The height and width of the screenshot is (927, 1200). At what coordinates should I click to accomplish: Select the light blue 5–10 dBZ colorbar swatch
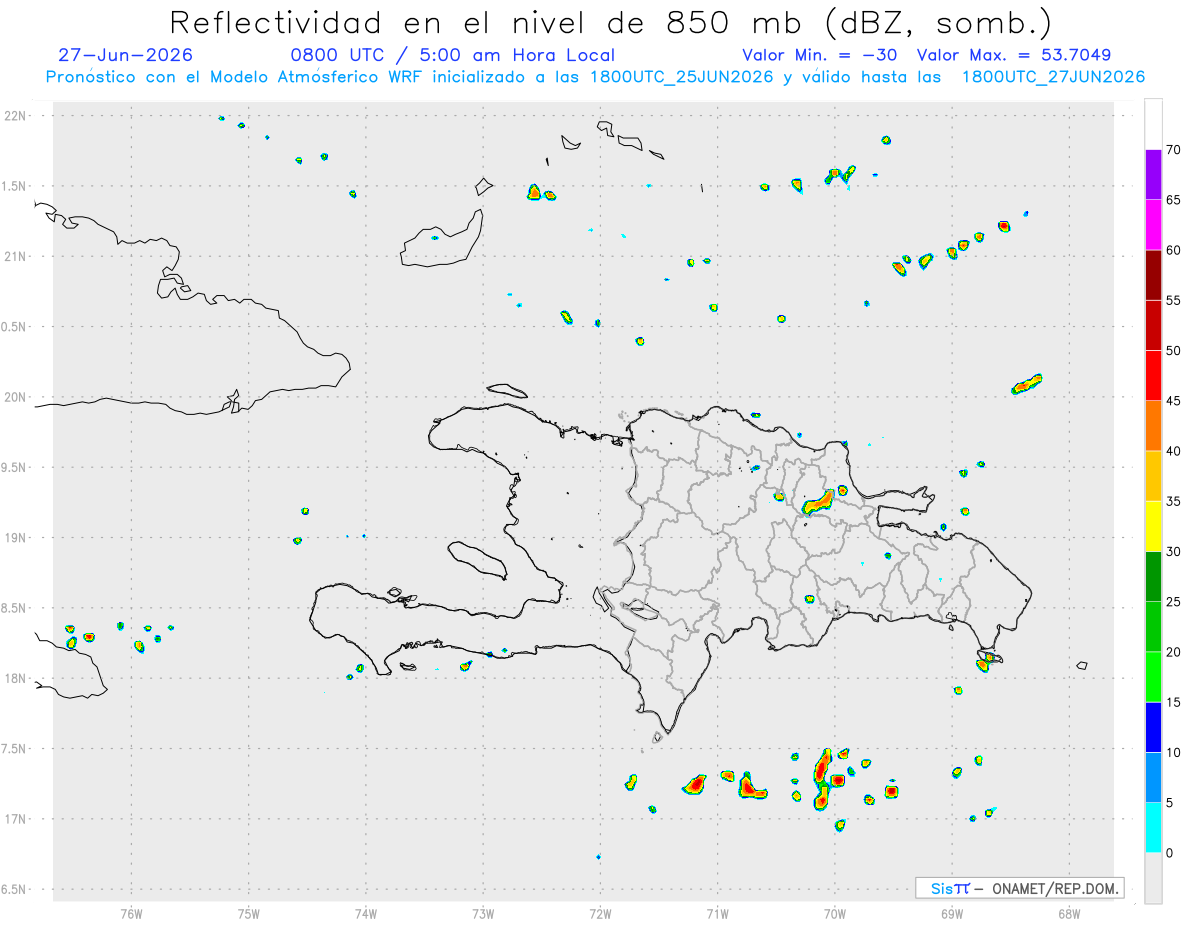point(1153,777)
